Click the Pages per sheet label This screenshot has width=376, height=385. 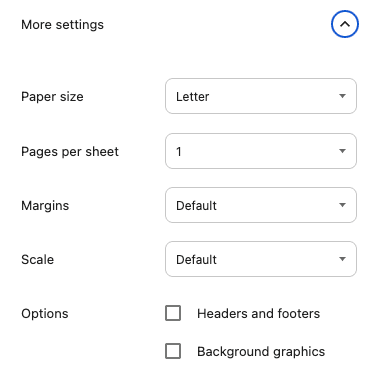[x=70, y=152]
